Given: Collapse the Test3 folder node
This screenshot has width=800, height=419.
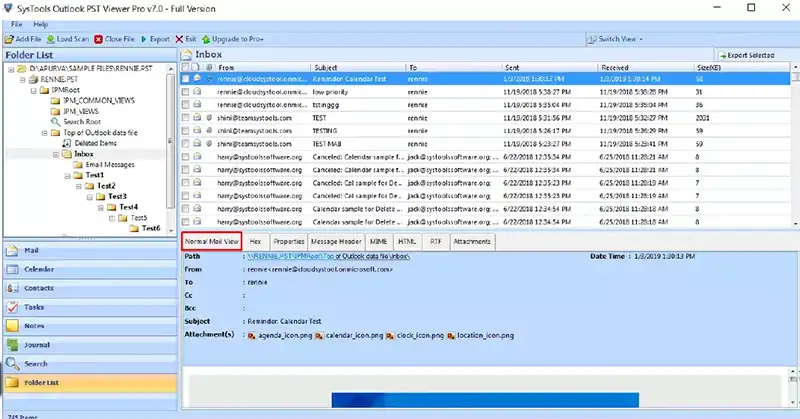Looking at the screenshot, I should coord(89,197).
